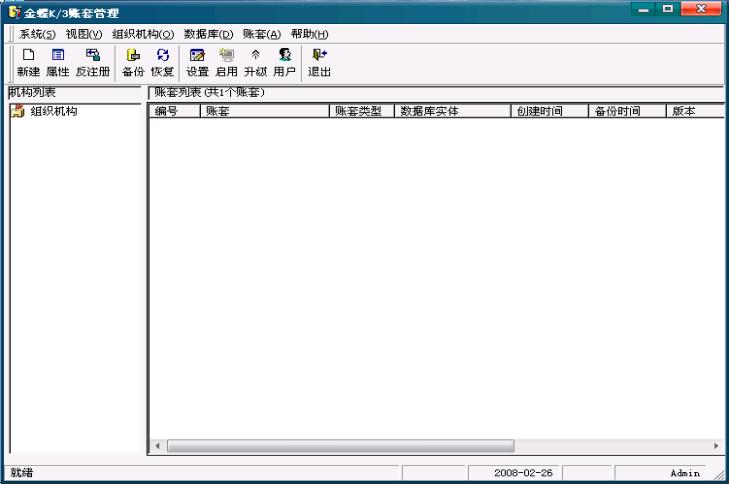
Task: Open the 视图(V) menu
Action: 84,34
